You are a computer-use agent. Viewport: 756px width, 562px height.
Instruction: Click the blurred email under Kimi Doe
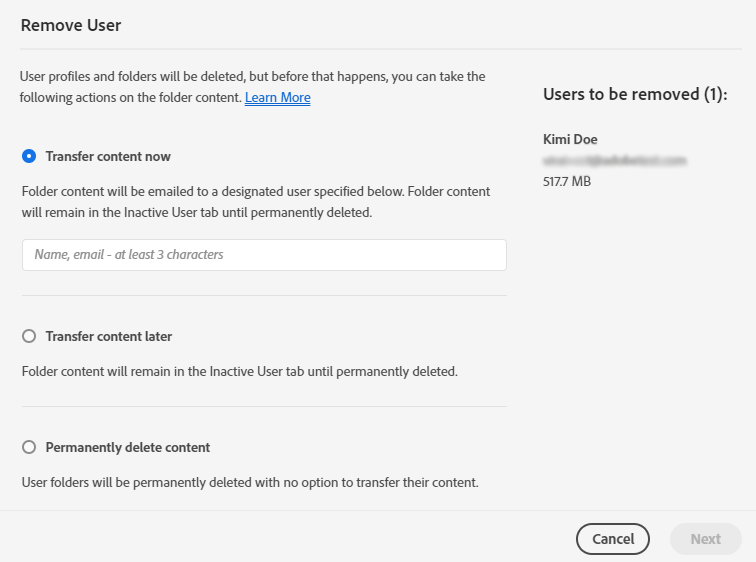click(x=615, y=160)
